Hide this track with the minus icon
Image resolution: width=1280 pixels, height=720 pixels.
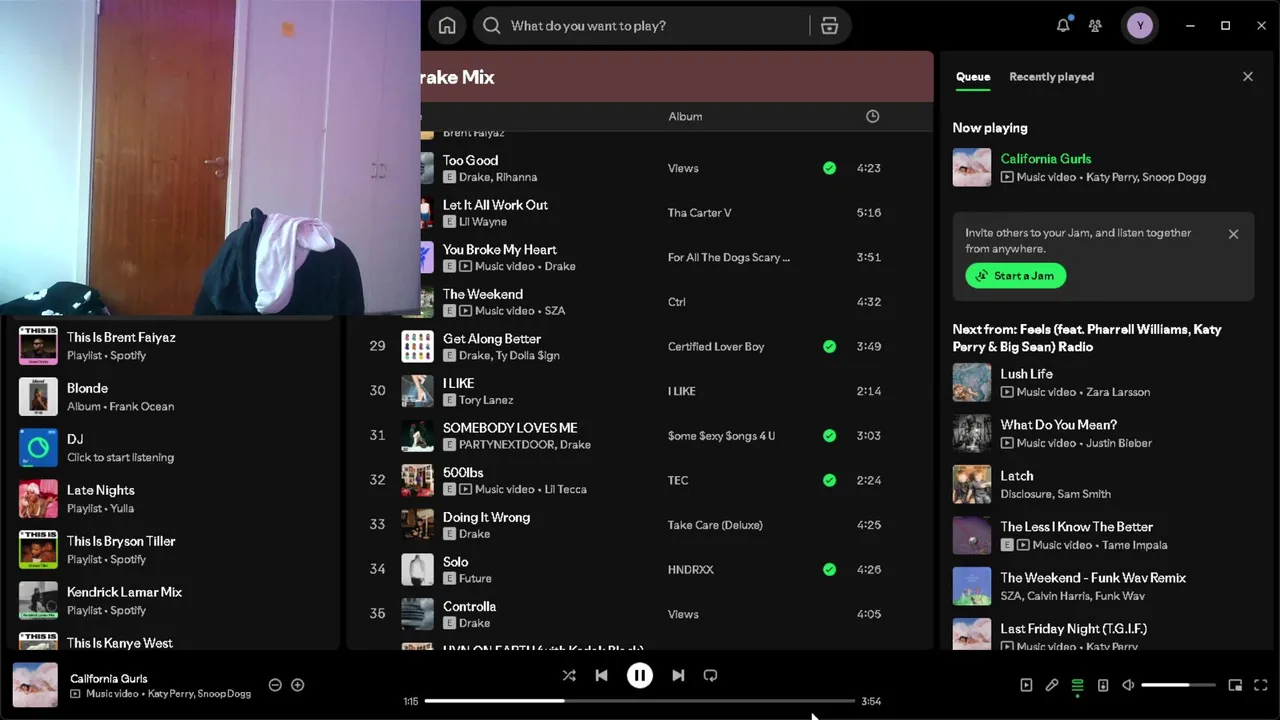point(275,685)
